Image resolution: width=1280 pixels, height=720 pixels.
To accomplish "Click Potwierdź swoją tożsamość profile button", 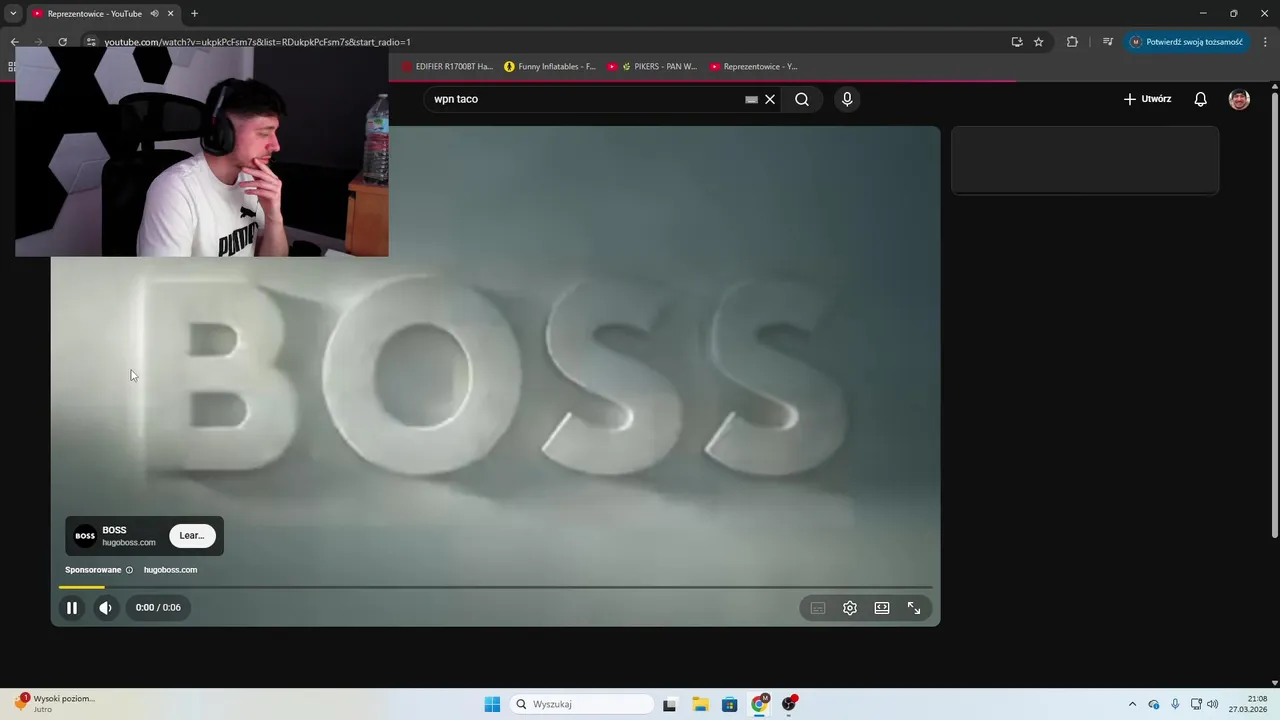I will point(1186,42).
